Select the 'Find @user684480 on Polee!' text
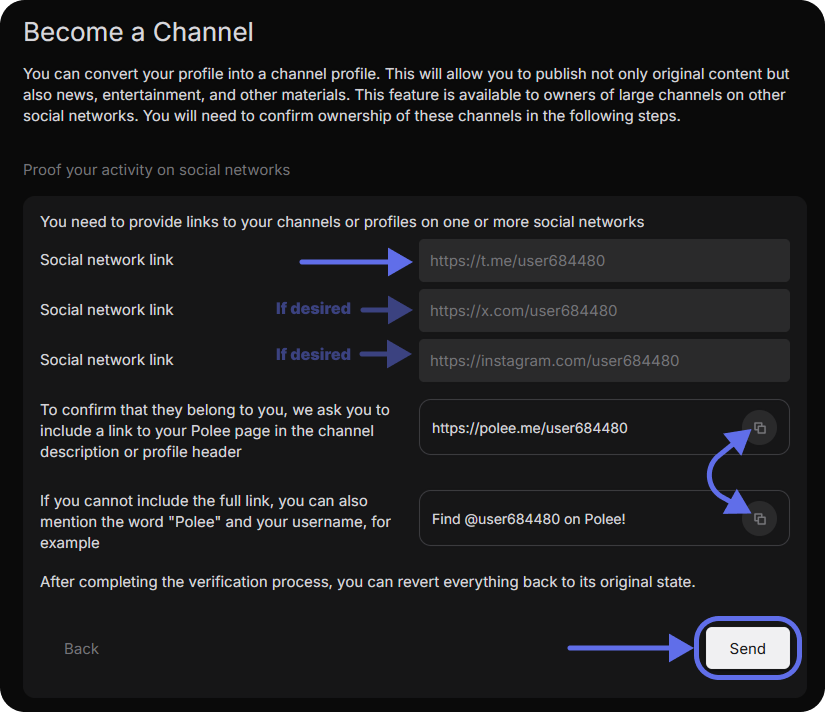 528,519
